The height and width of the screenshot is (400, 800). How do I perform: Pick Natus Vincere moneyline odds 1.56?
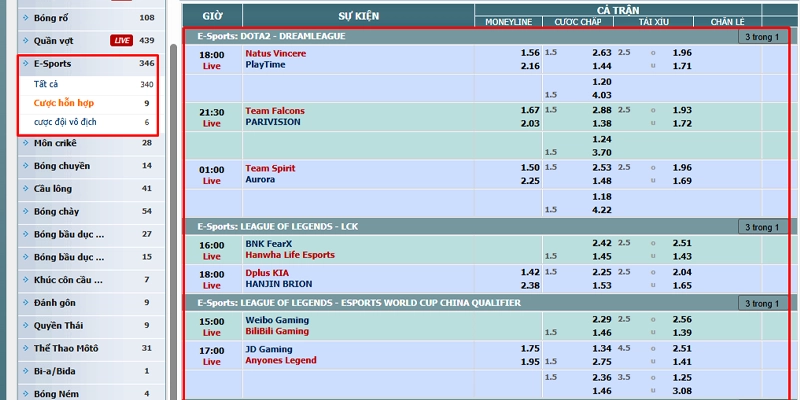[530, 53]
